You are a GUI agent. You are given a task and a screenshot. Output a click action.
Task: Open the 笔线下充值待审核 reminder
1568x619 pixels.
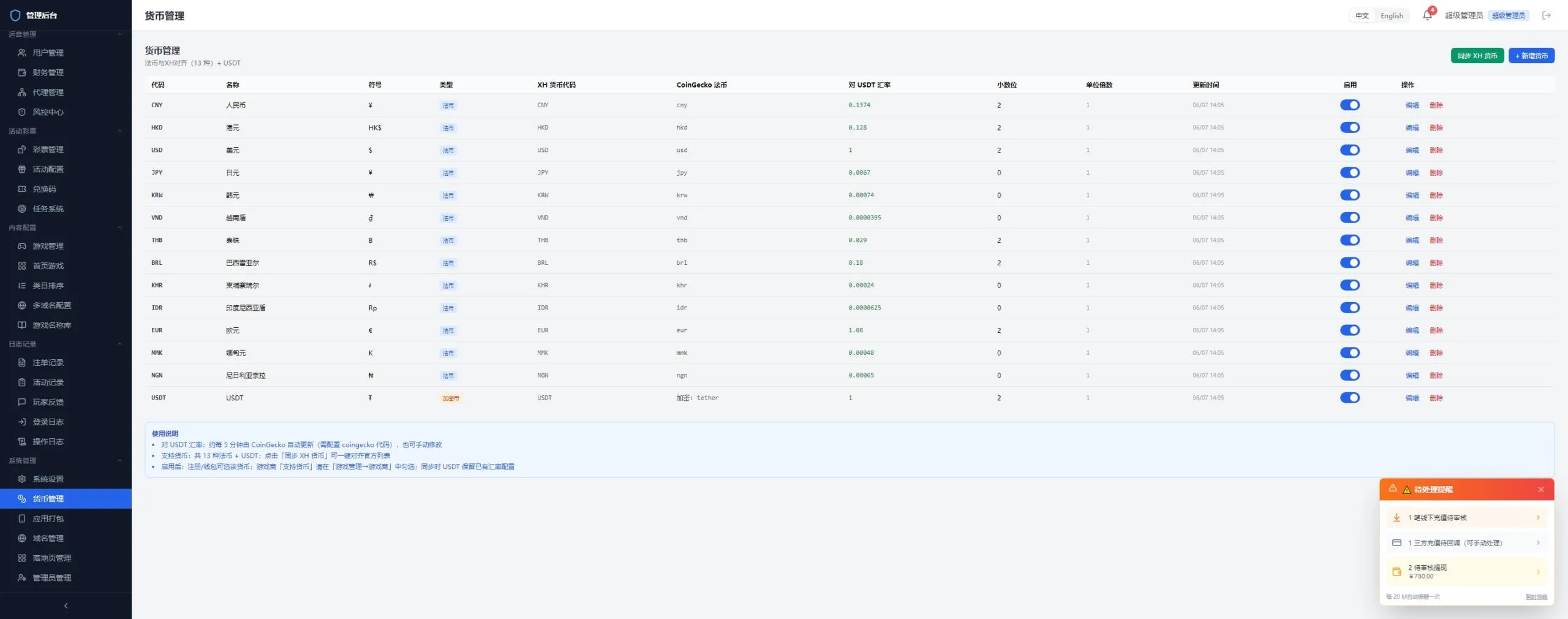click(1467, 518)
